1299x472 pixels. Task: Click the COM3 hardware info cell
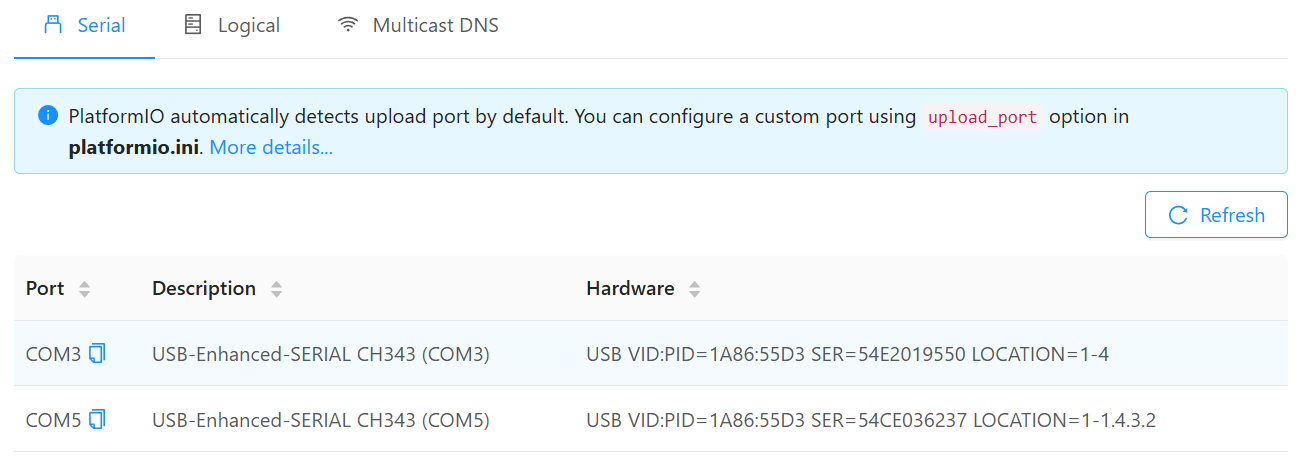(847, 354)
